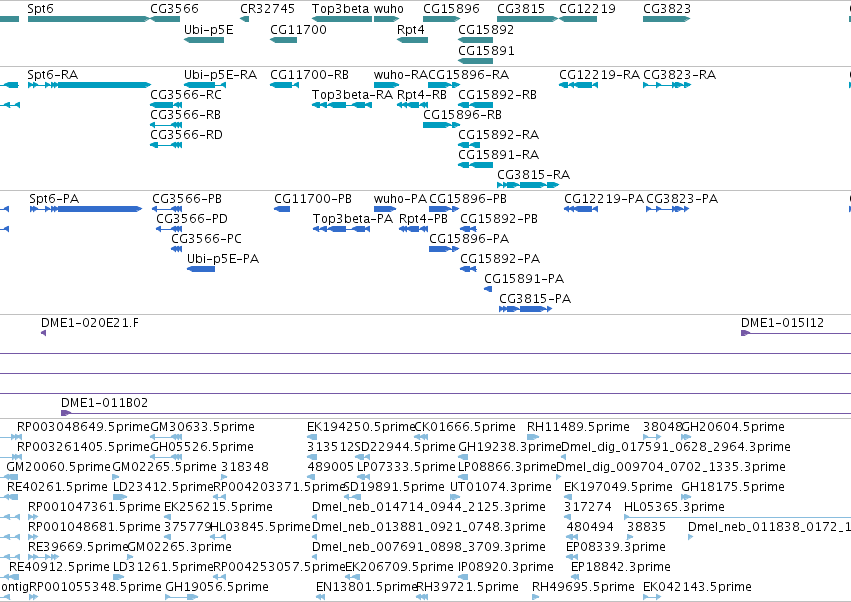Select the CG3823-RA transcript label

679,74
